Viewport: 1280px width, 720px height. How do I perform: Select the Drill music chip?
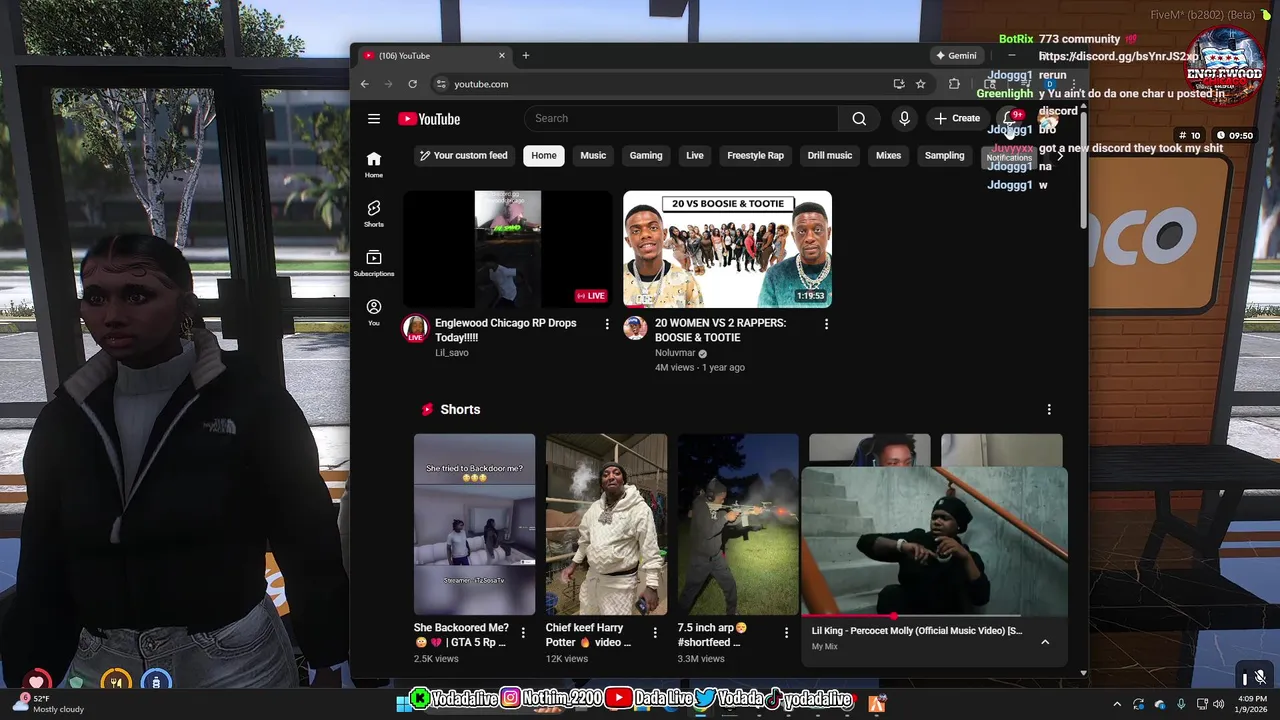coord(830,156)
